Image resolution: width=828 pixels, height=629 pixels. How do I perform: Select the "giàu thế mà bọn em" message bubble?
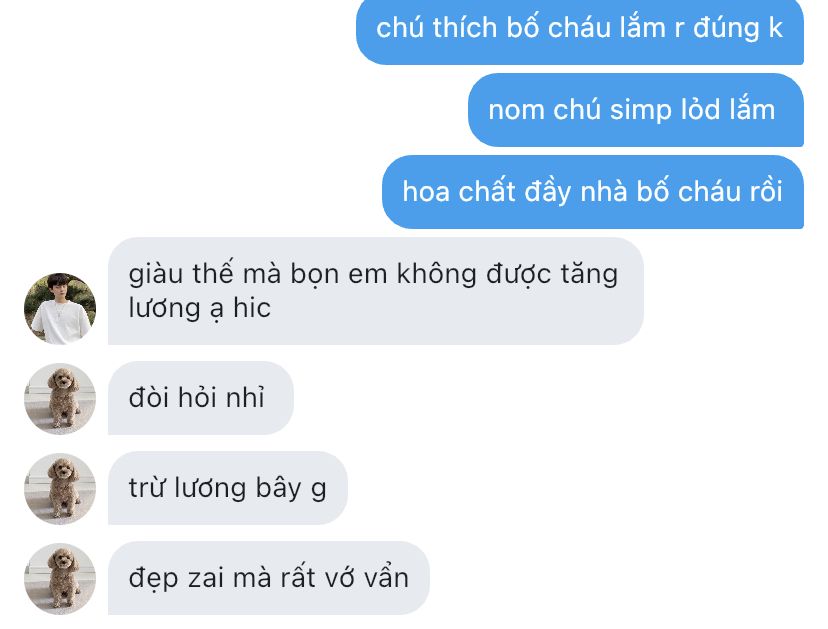[x=375, y=291]
